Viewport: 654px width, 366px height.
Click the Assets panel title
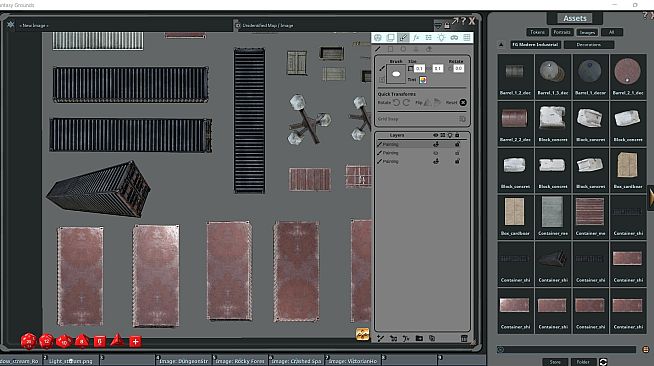tap(575, 18)
